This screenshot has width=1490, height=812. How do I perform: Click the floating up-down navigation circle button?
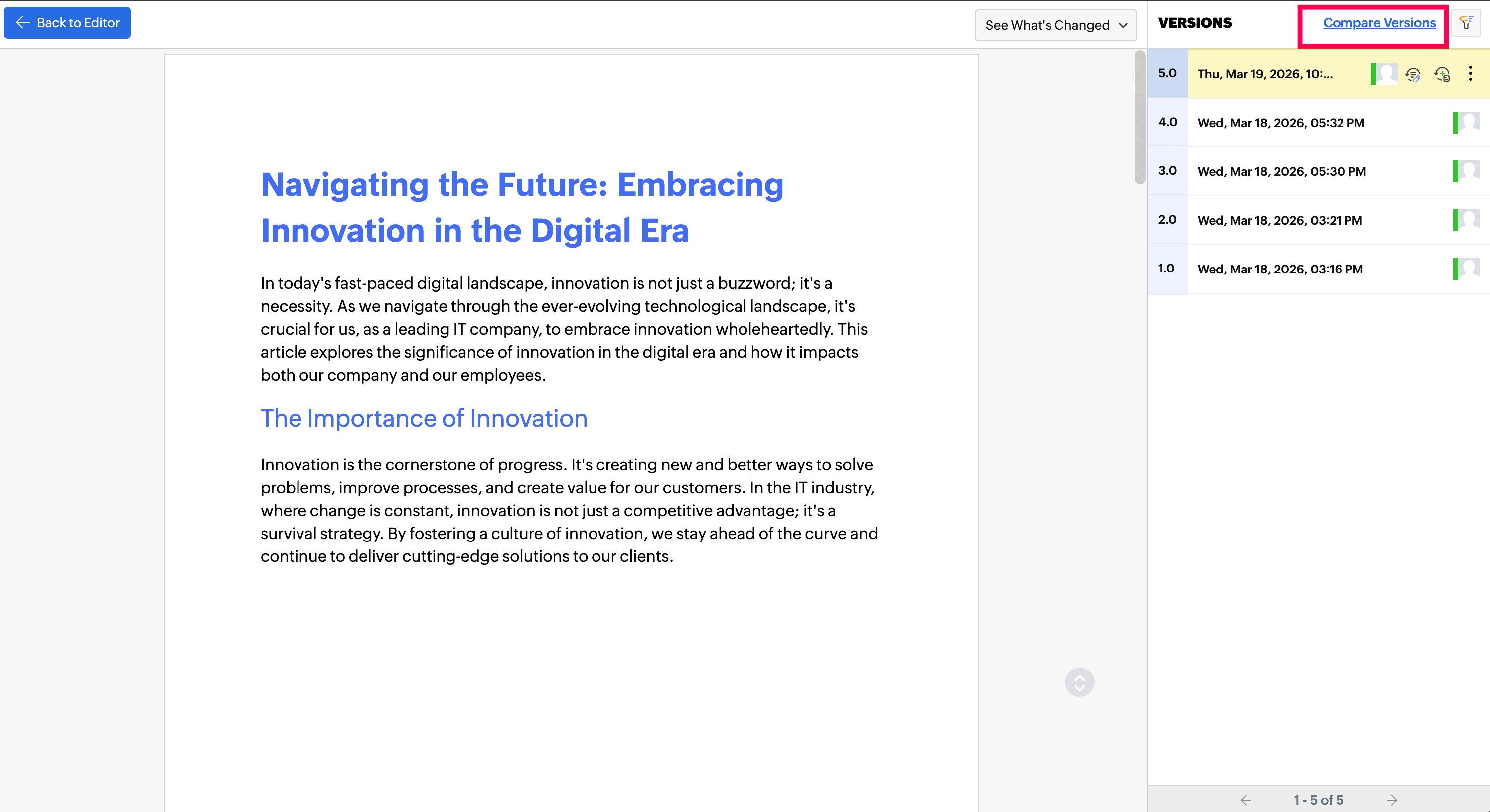pos(1079,682)
